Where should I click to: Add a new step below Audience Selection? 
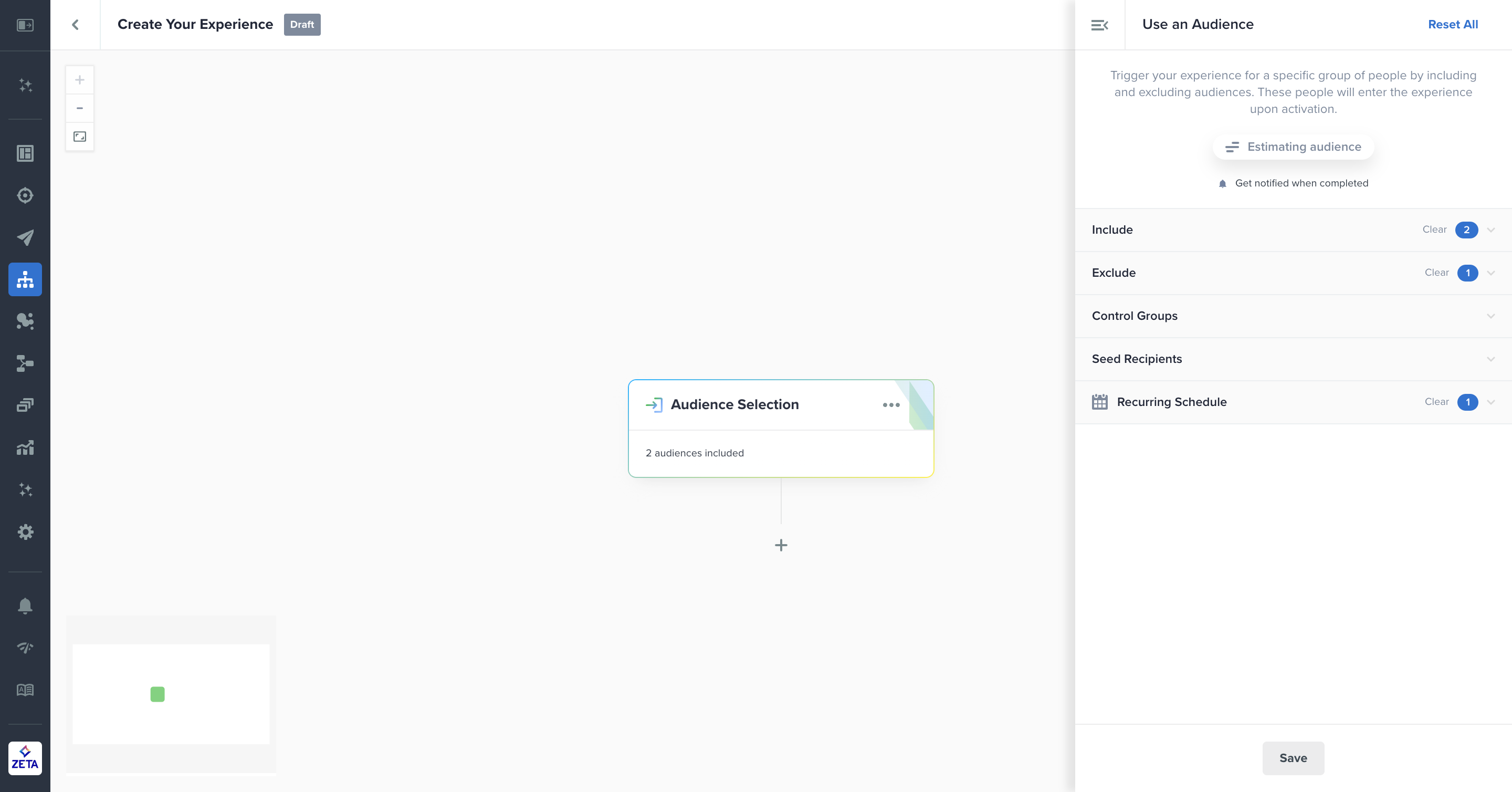point(781,545)
